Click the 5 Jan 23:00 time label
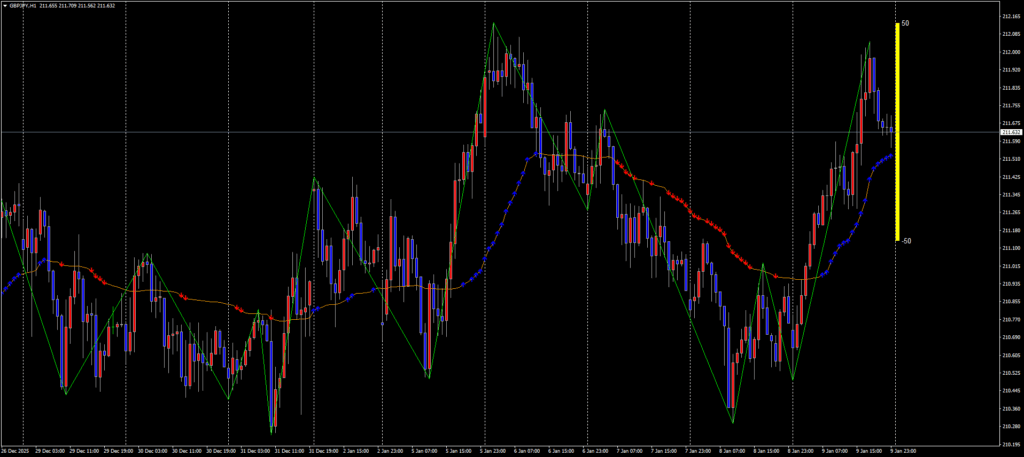 tap(496, 450)
